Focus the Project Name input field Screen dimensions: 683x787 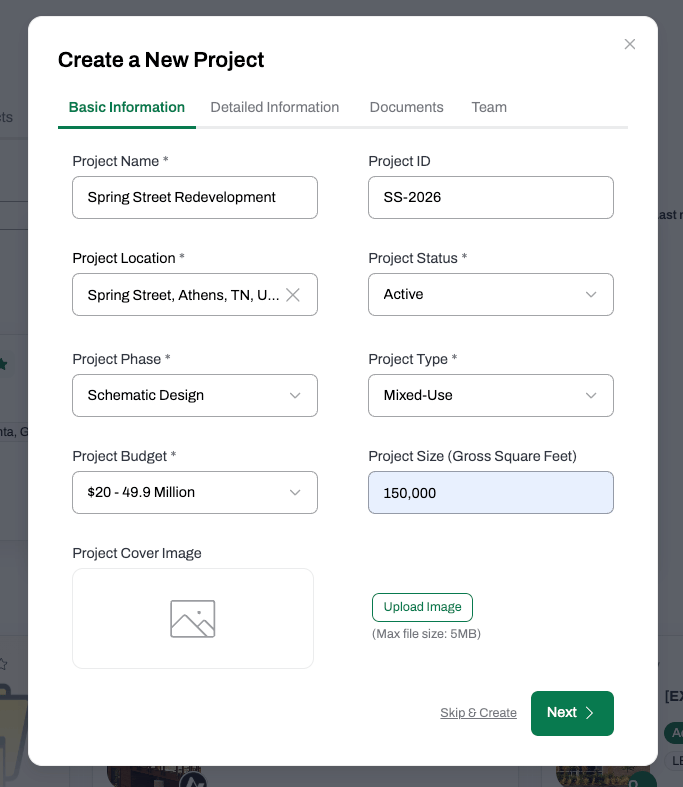click(195, 197)
